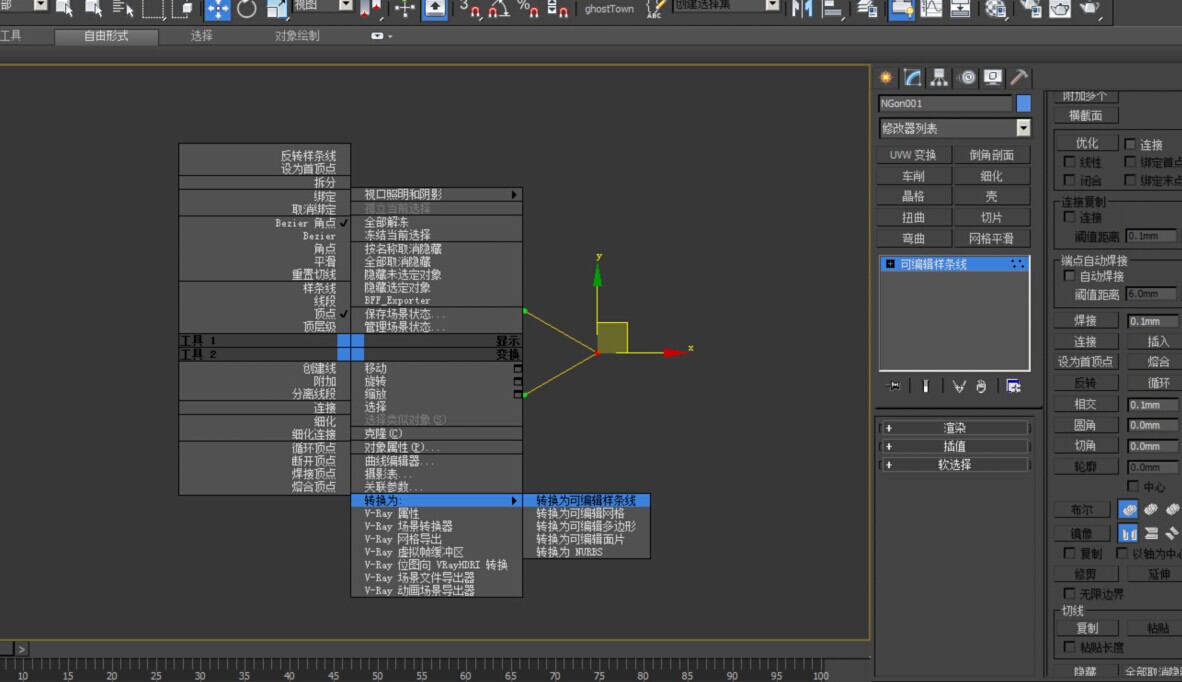The height and width of the screenshot is (682, 1182).
Task: Edit the NGon001 object name field
Action: 945,103
